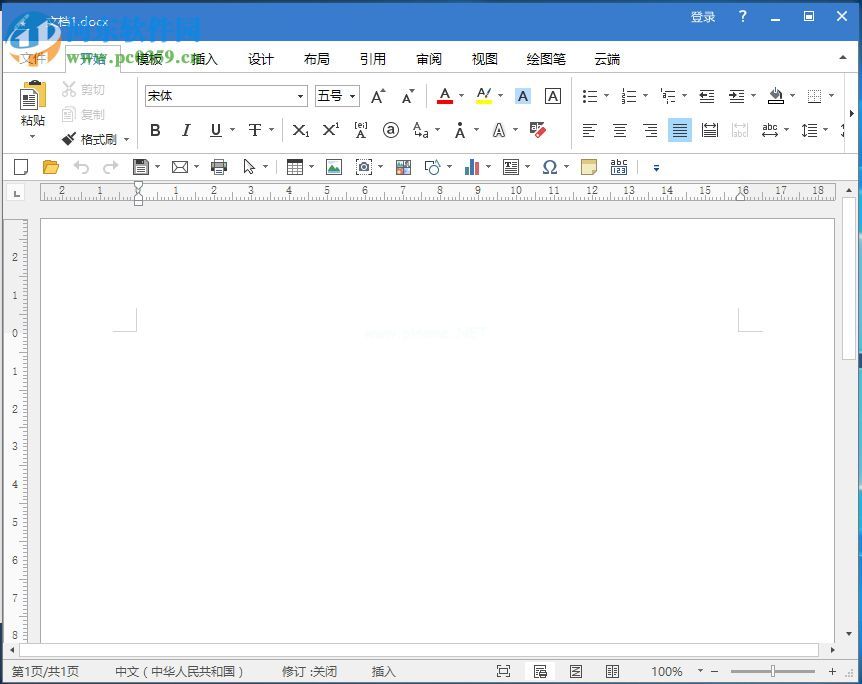The width and height of the screenshot is (862, 684).
Task: Insert a picture using the image toolbar icon
Action: pyautogui.click(x=333, y=167)
